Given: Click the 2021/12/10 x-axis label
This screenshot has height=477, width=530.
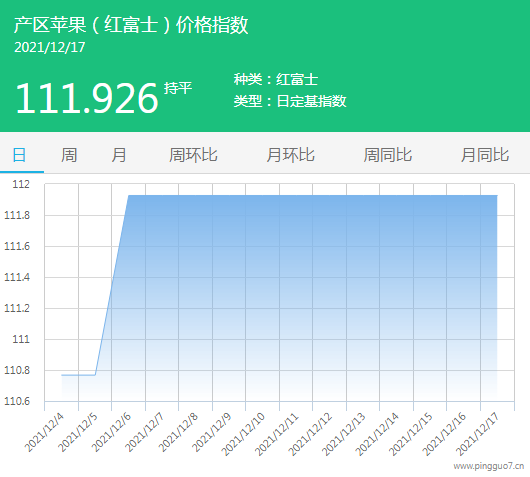Looking at the screenshot, I should (x=243, y=435).
